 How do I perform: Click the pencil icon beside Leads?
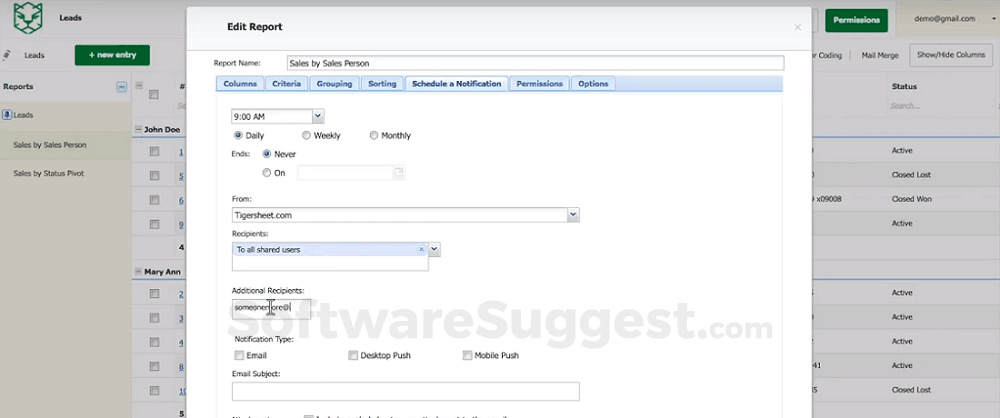(7, 55)
